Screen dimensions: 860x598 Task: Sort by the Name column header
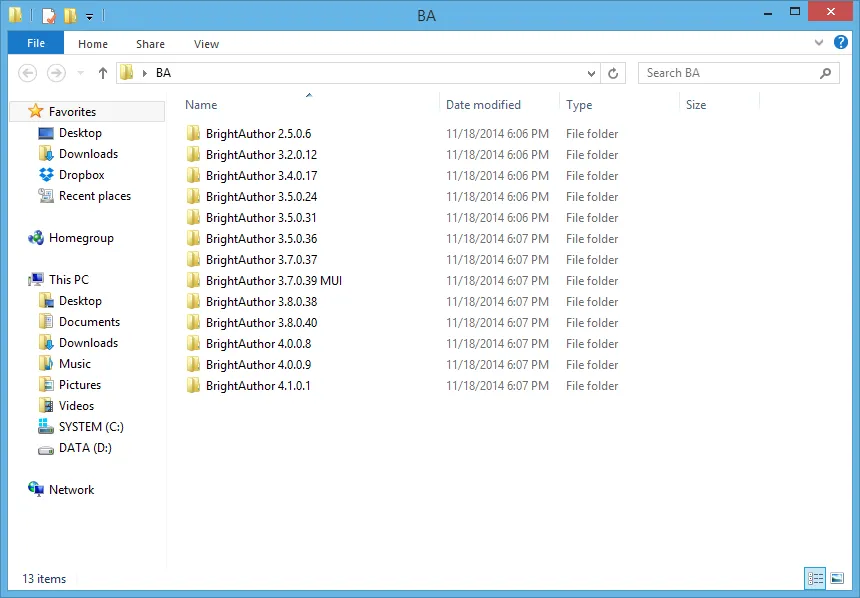(201, 105)
